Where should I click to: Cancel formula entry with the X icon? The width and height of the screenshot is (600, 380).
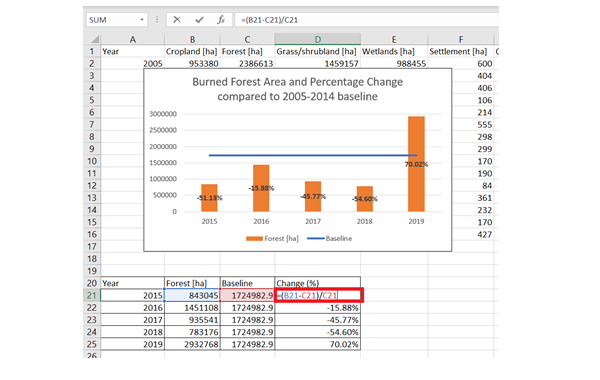pyautogui.click(x=177, y=20)
